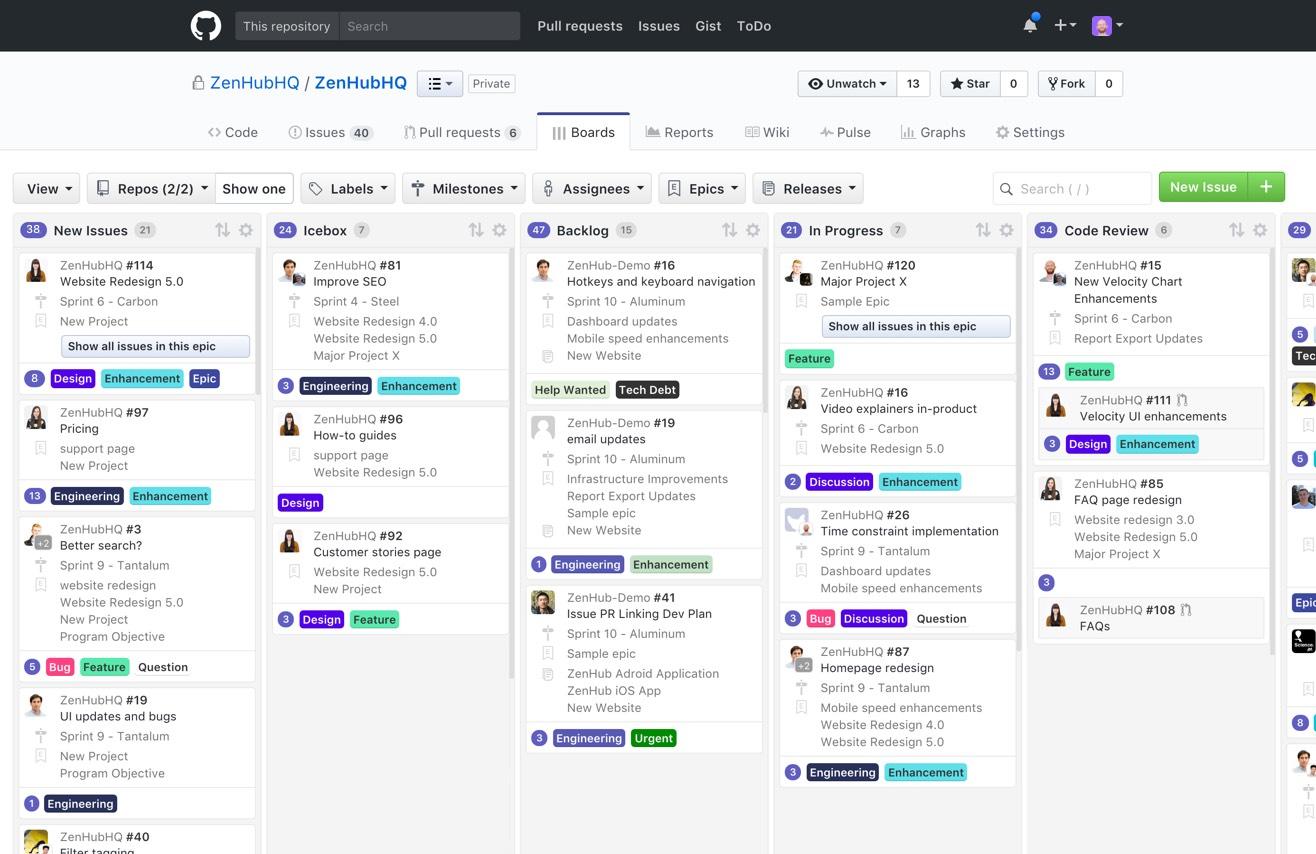Open the GitHub home logo
The image size is (1316, 854).
206,26
